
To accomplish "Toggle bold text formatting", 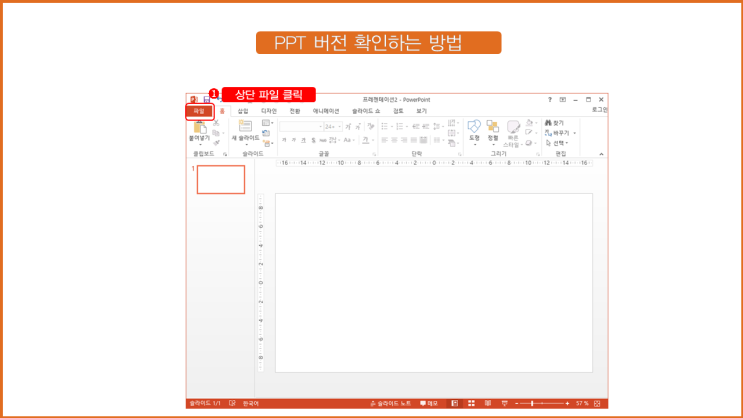I will click(x=284, y=140).
